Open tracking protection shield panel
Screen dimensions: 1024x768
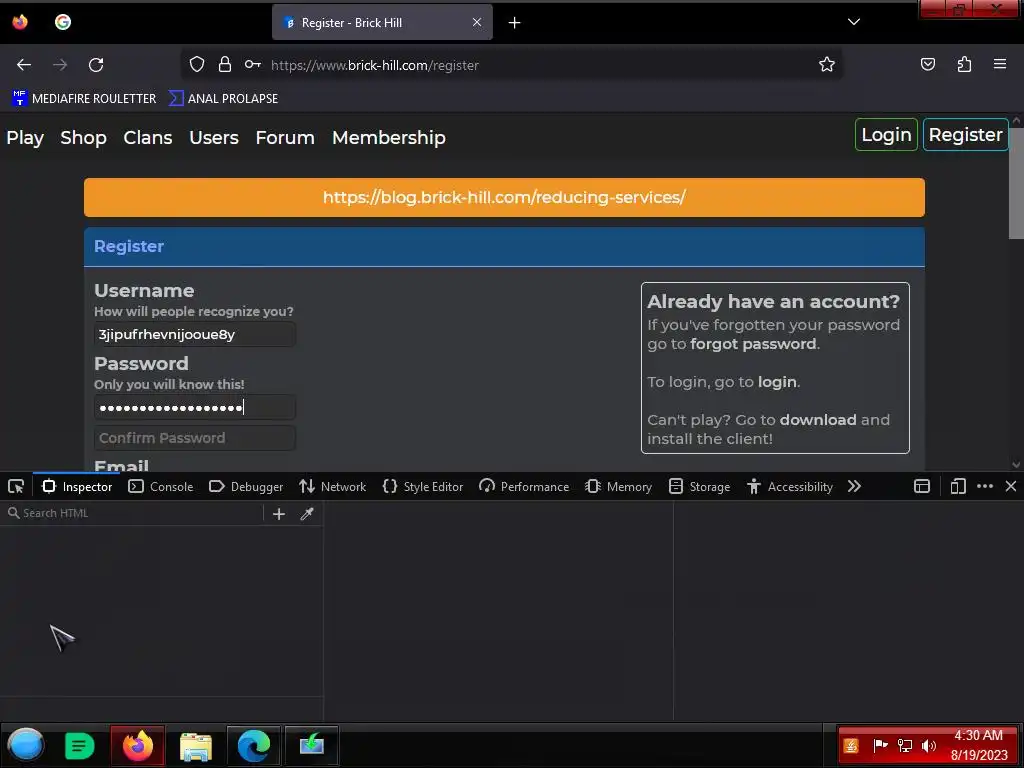click(197, 65)
